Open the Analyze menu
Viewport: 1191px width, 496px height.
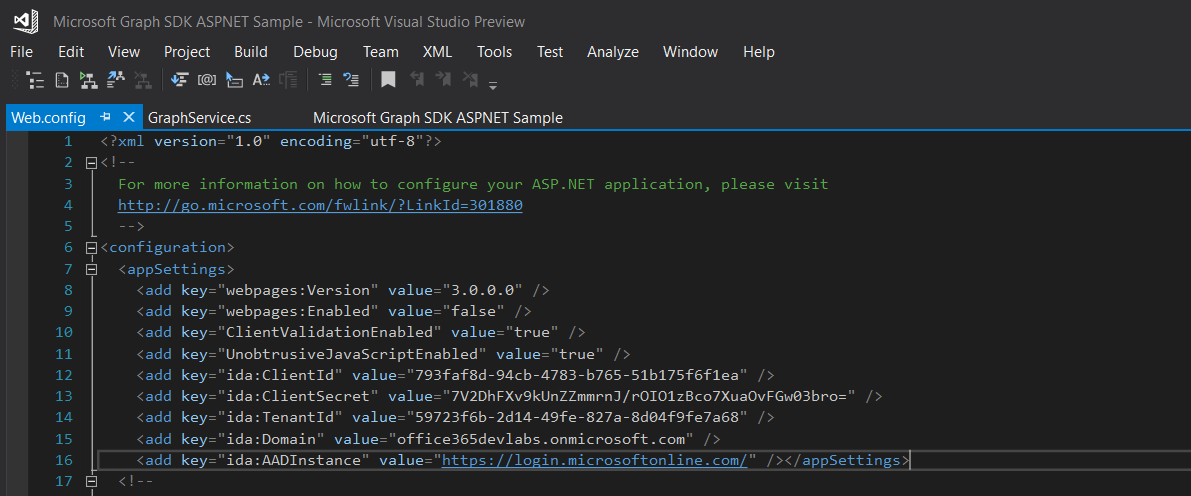[612, 52]
